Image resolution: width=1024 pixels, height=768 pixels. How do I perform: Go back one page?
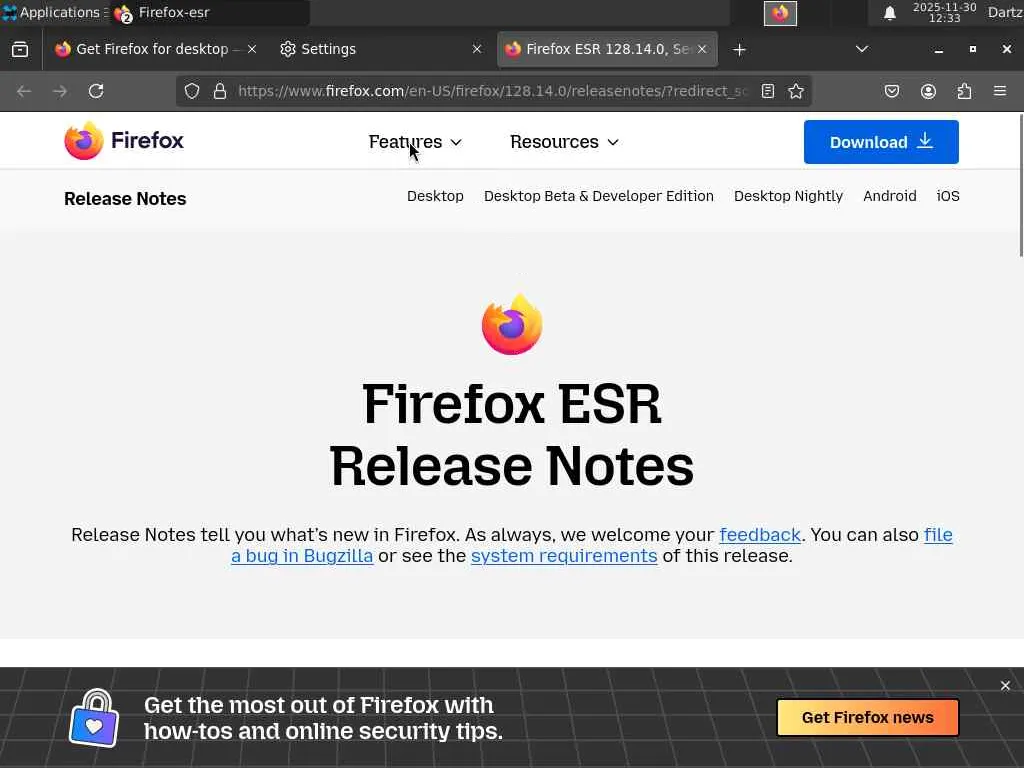pyautogui.click(x=24, y=91)
